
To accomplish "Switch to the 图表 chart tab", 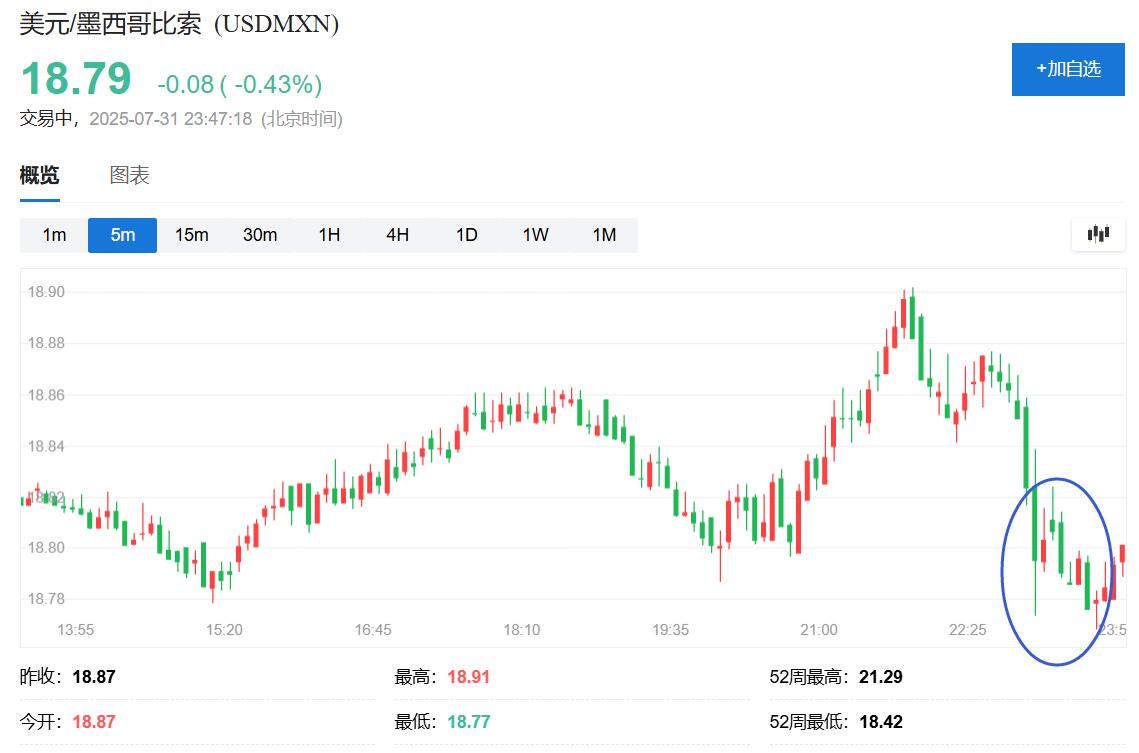I will [129, 175].
